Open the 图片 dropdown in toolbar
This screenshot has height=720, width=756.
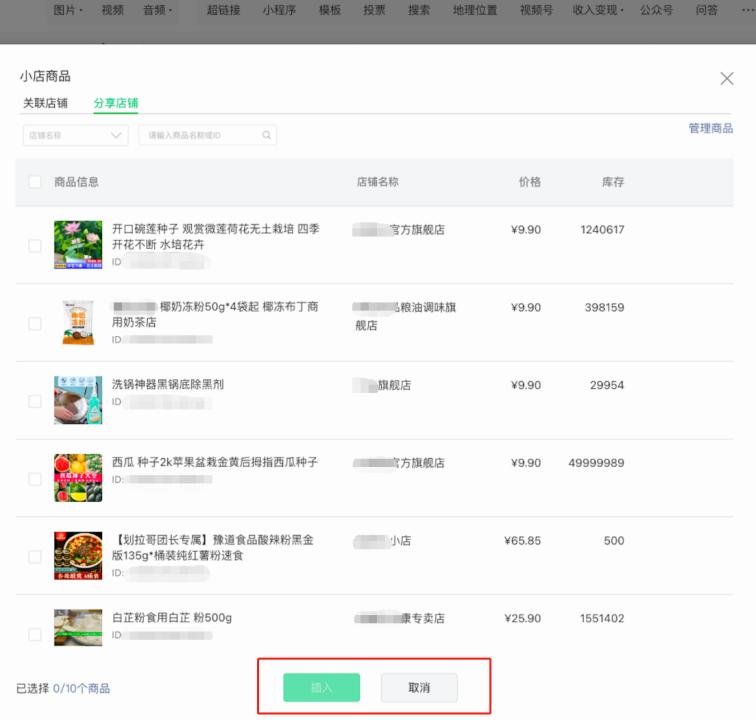coord(68,11)
